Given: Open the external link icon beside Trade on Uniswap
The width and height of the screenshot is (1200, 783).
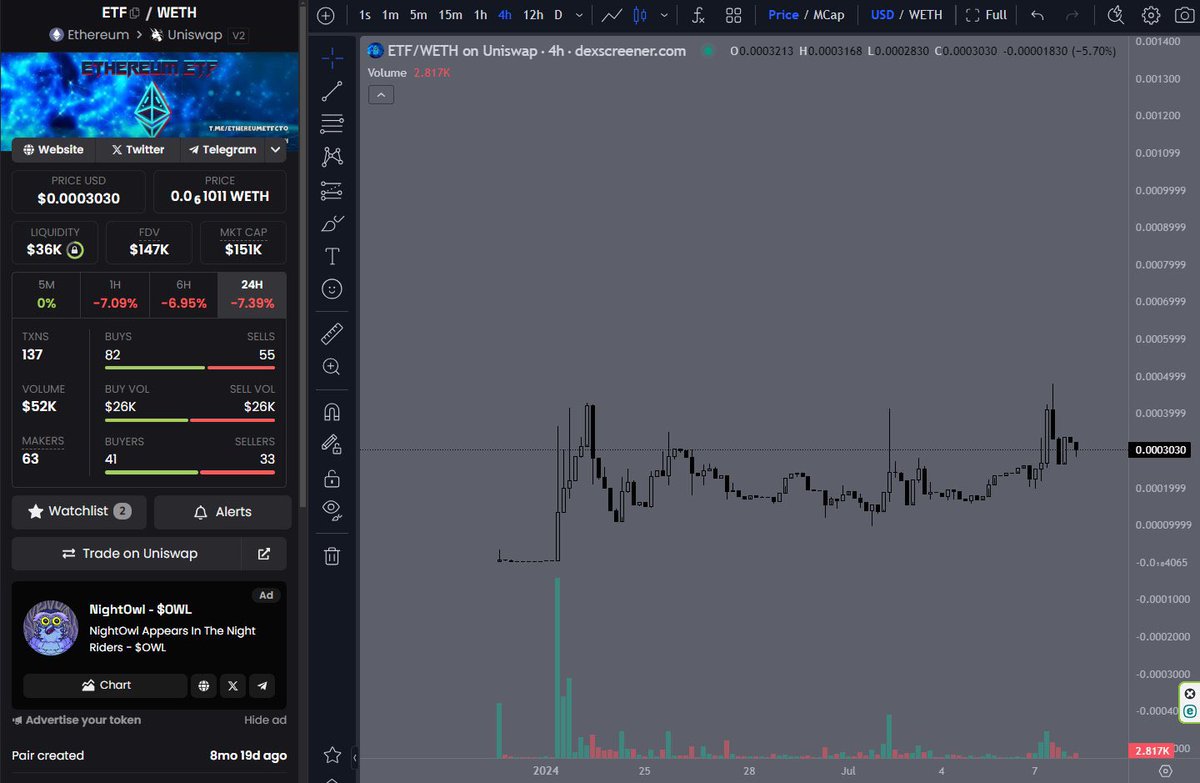Looking at the screenshot, I should click(x=264, y=553).
